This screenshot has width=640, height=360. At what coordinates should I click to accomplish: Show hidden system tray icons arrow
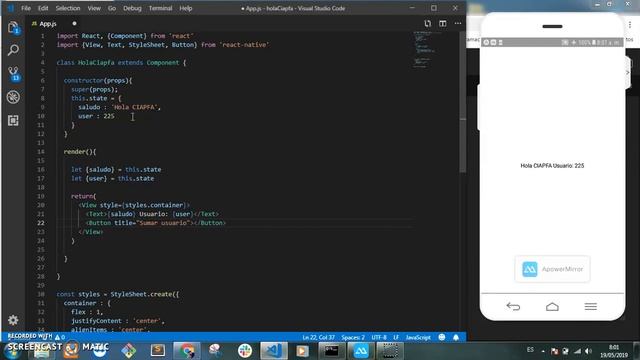coord(543,351)
